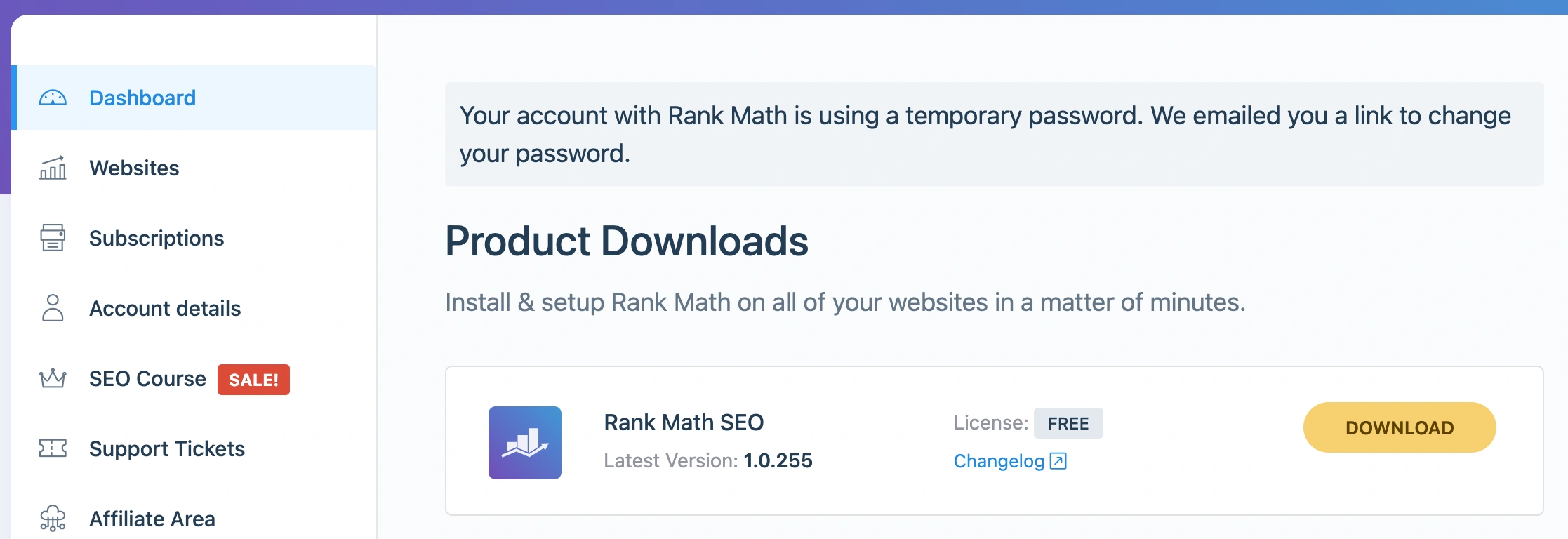Click the Affiliate Area cloud icon
The height and width of the screenshot is (539, 1568).
click(53, 519)
